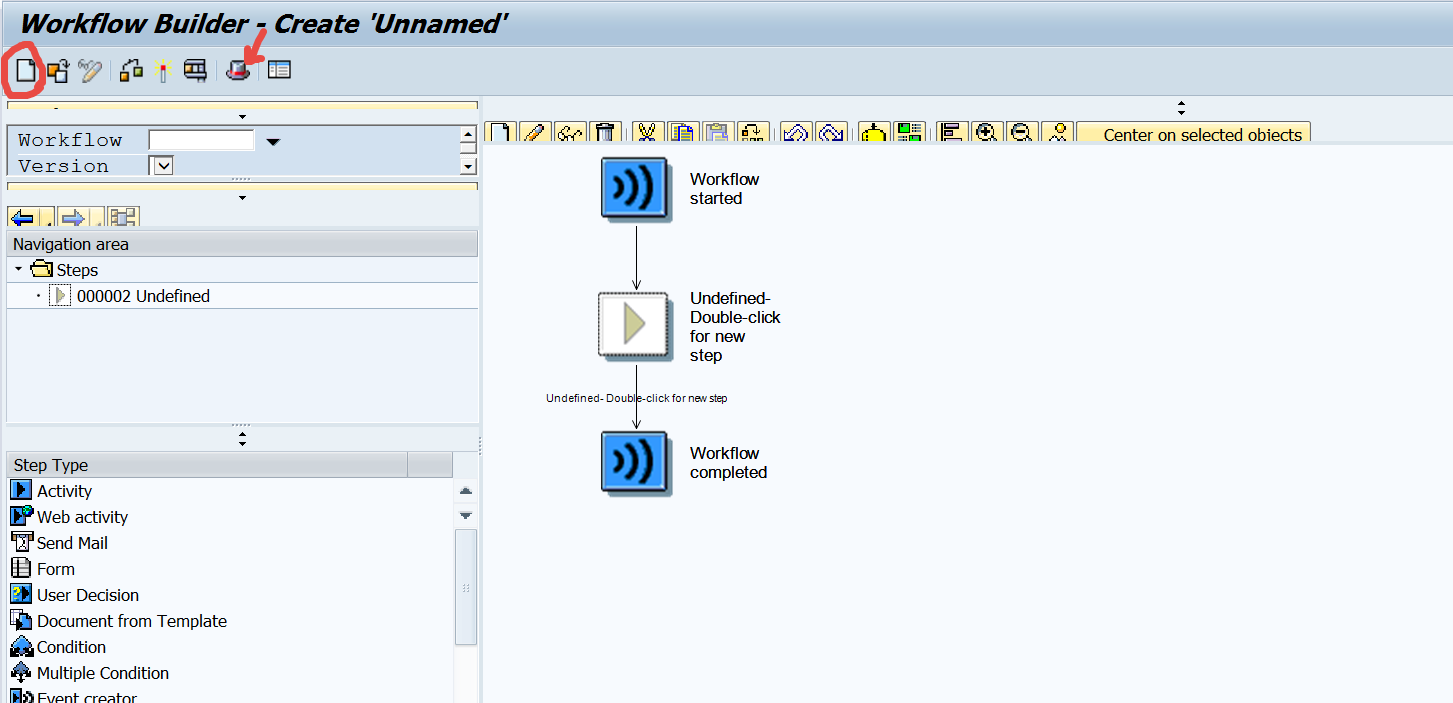Select the scissors Cut icon in the graphical editor

pos(647,131)
